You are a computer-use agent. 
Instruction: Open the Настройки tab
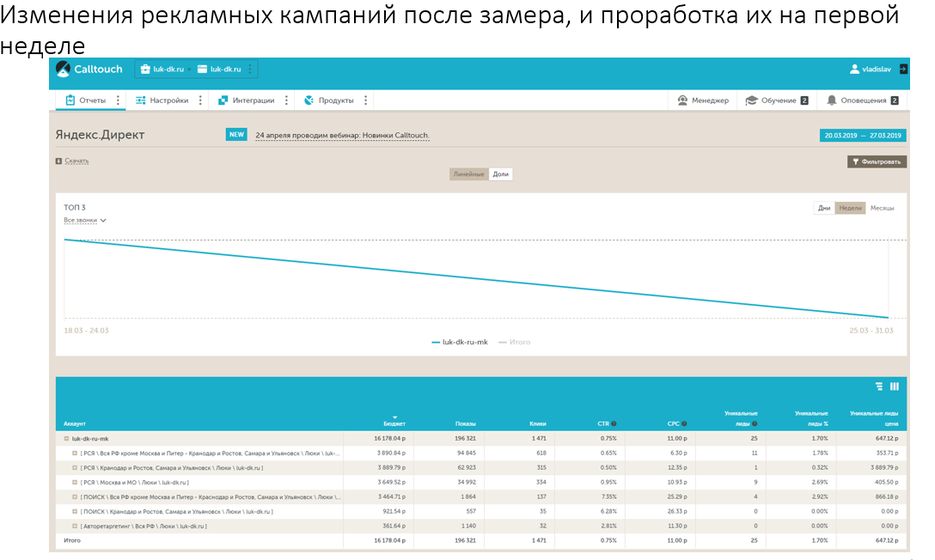pos(162,100)
